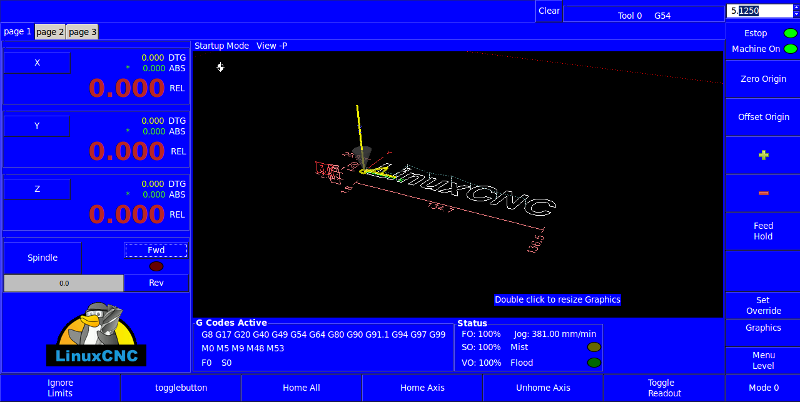The image size is (800, 402).
Task: Click the togglebutton at bottom
Action: 181,388
